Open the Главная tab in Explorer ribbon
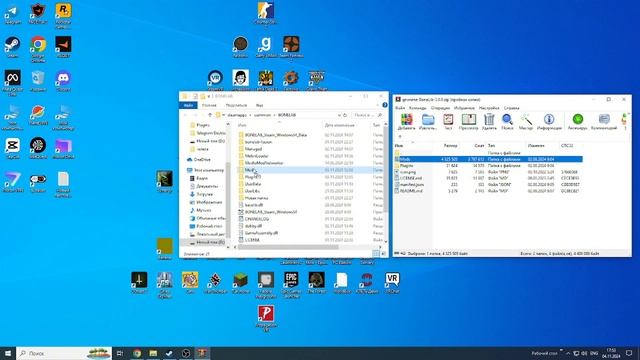Screen dimensions: 640x360 tap(209, 105)
